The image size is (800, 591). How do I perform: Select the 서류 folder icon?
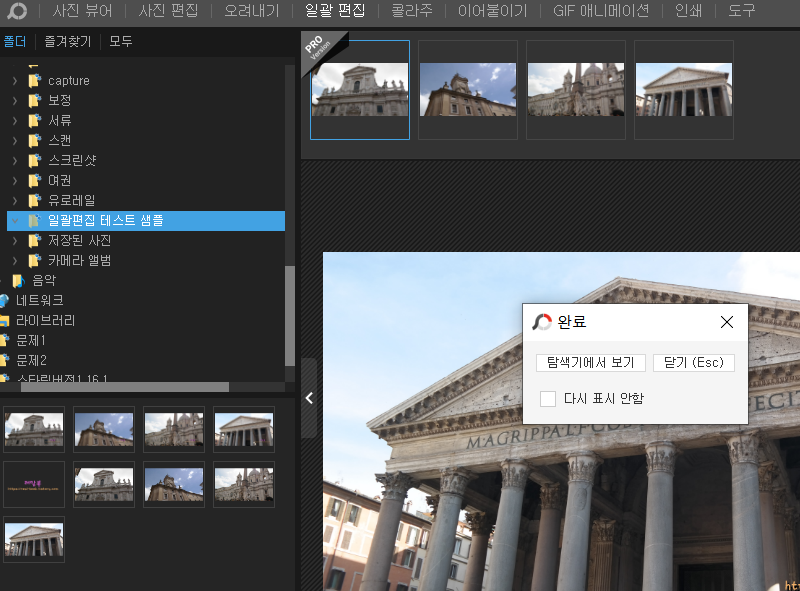35,120
